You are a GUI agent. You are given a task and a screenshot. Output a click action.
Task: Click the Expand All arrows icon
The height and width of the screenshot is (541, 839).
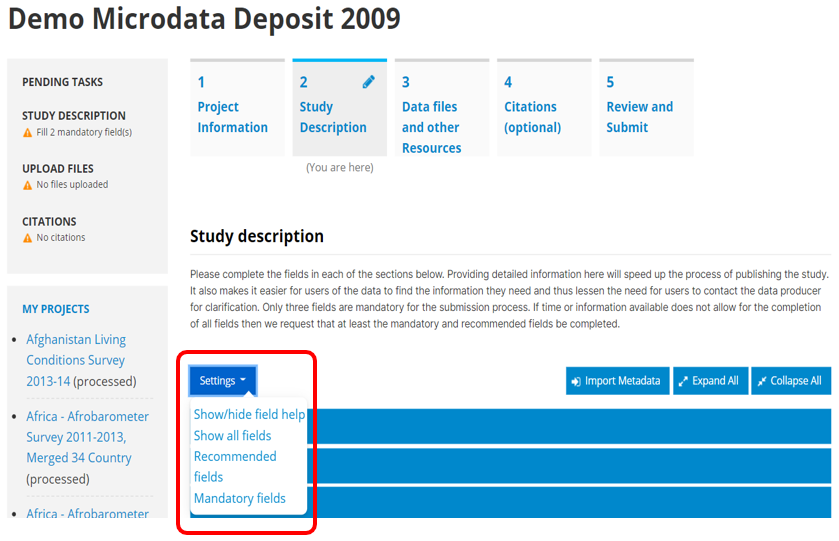coord(683,382)
